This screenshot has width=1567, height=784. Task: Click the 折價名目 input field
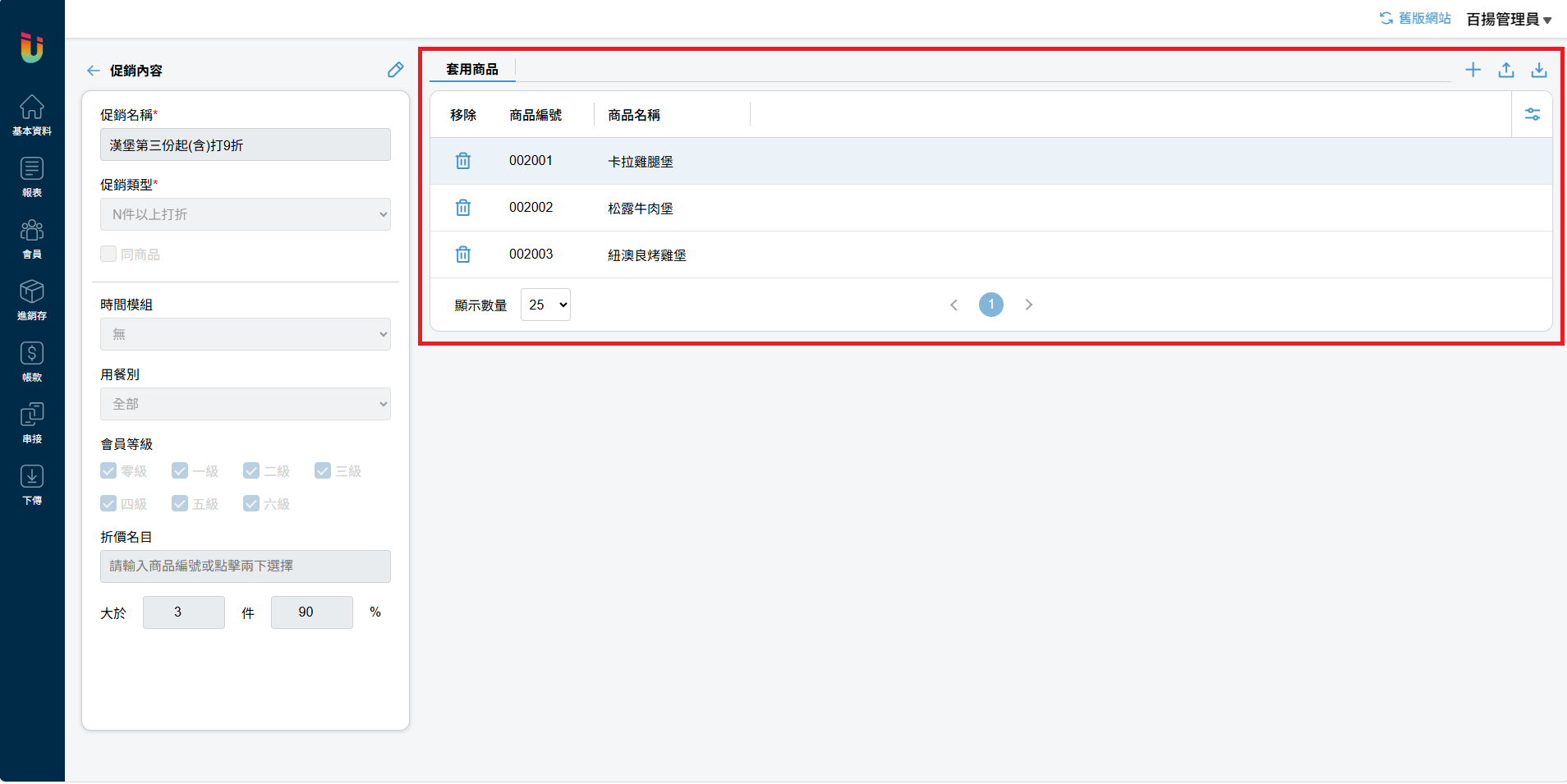(245, 566)
